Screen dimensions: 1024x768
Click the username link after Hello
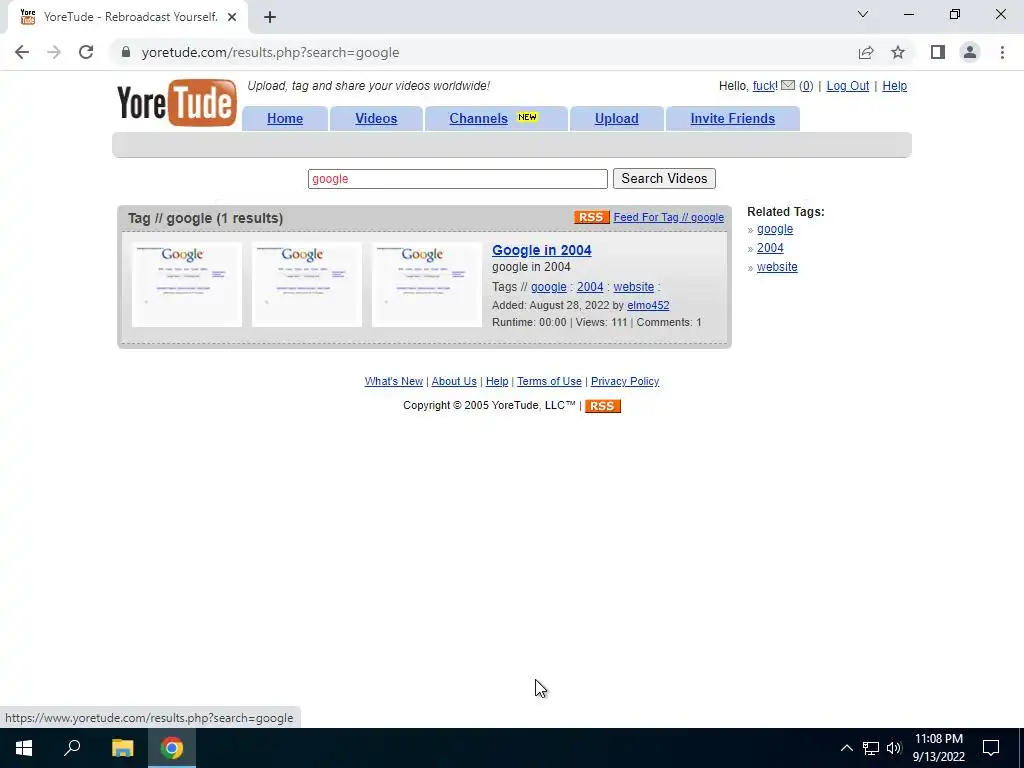coord(764,86)
